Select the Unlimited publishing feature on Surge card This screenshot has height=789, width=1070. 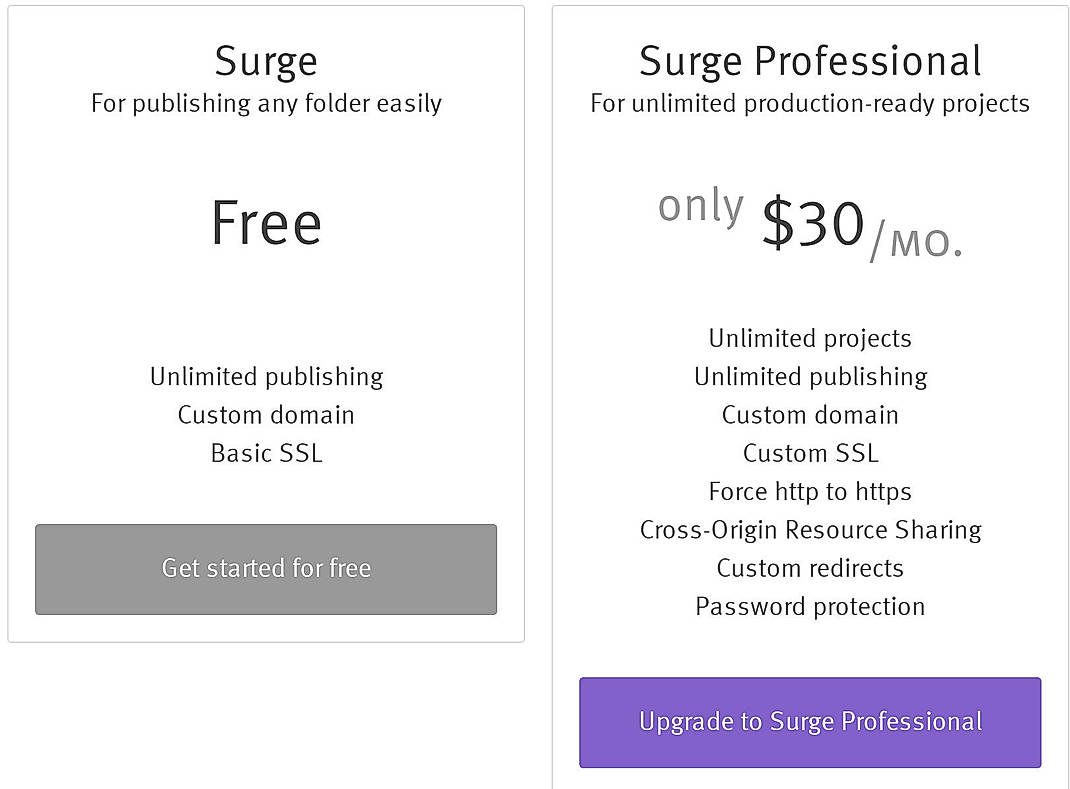click(265, 377)
